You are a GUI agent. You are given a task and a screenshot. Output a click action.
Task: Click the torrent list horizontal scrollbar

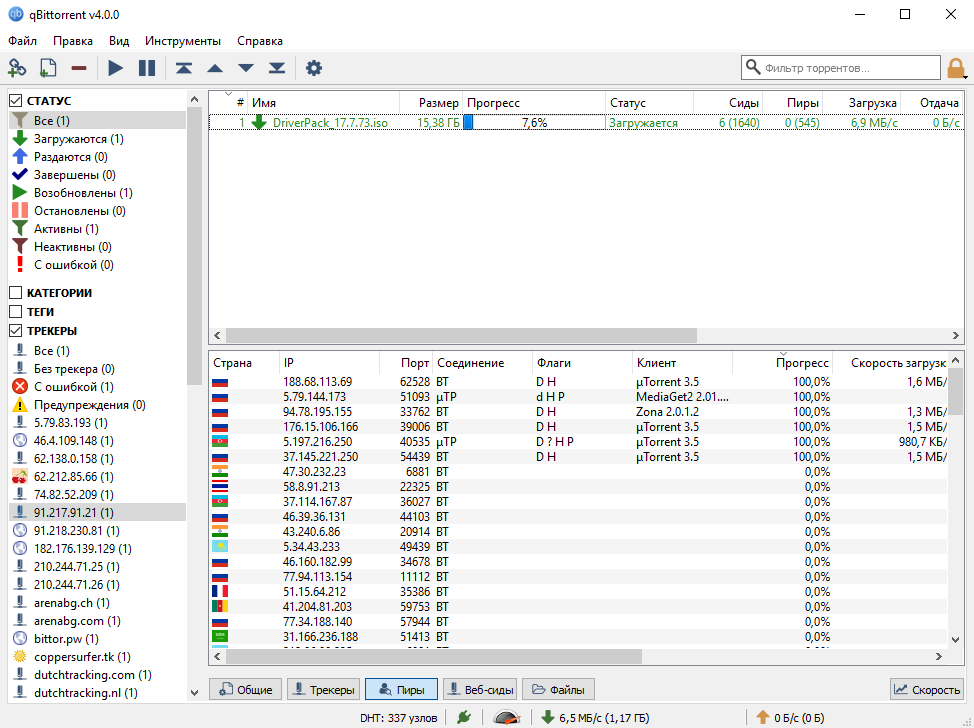coord(461,335)
